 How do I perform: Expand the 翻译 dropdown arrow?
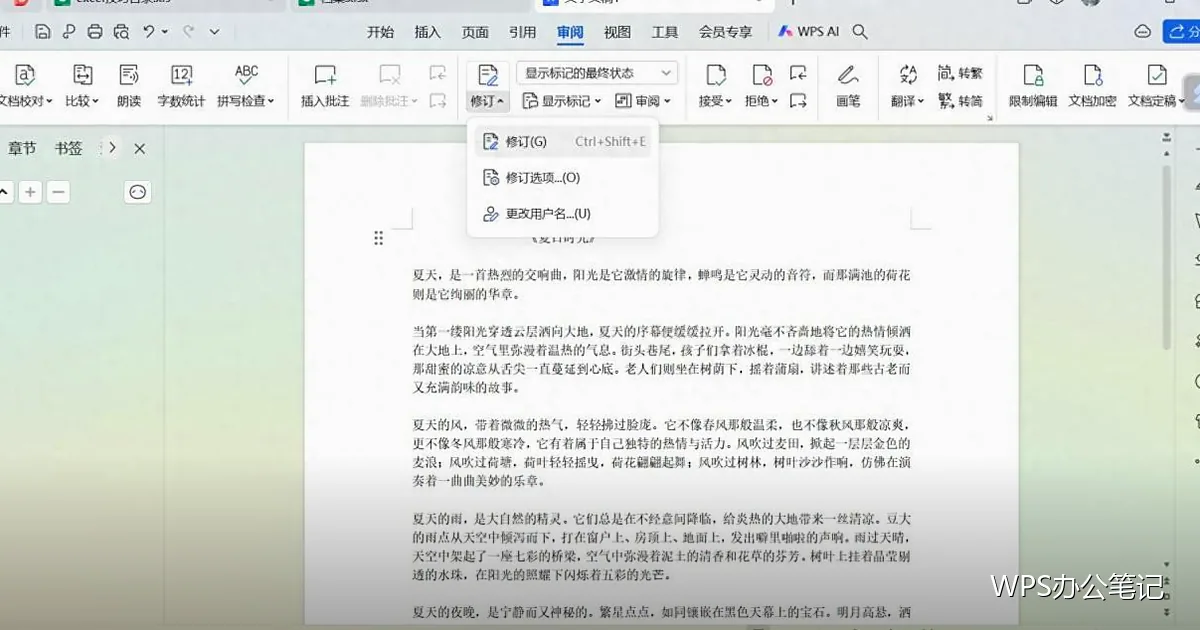coord(921,102)
